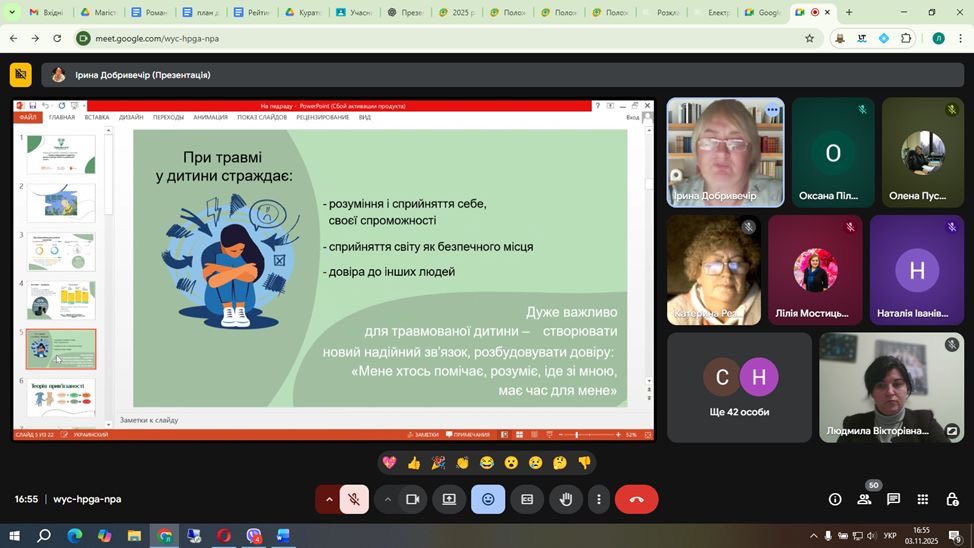Switch to the Рейтин document tab

pyautogui.click(x=253, y=12)
